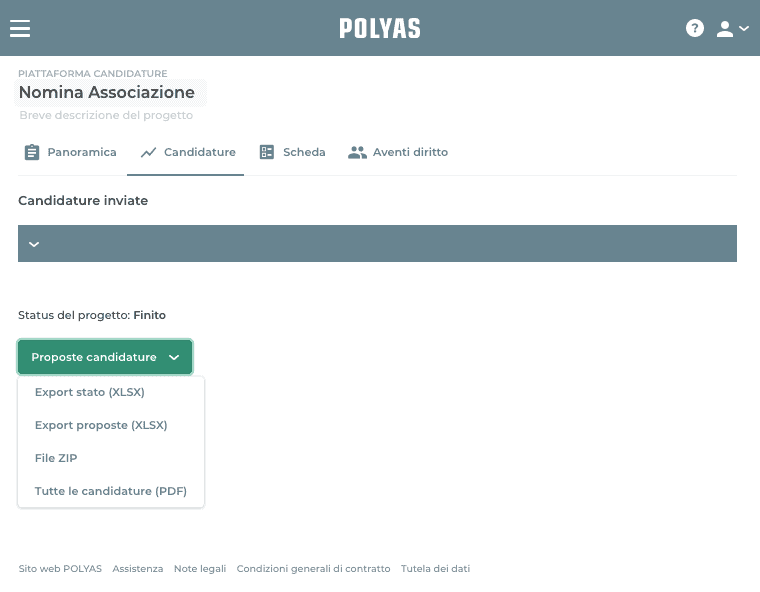The width and height of the screenshot is (760, 592).
Task: Select Export proposte (XLSX)
Action: click(101, 425)
